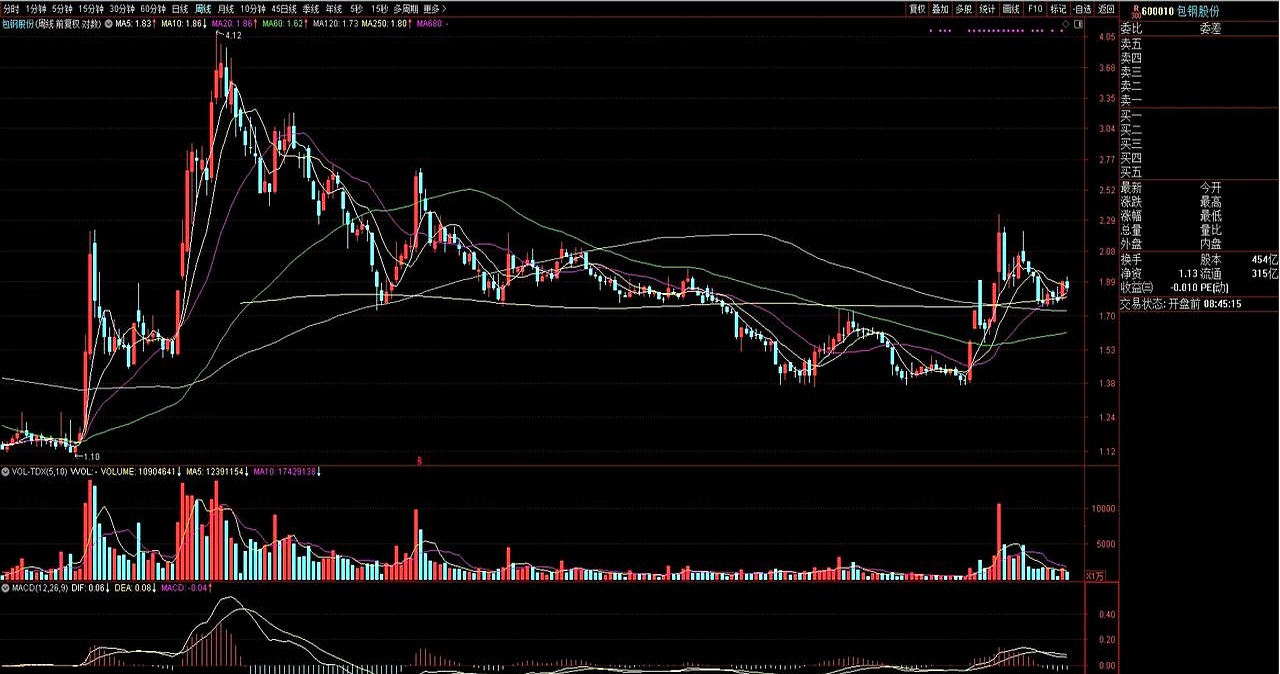This screenshot has width=1280, height=674.
Task: Click the MA120: 1.73 label
Action: coord(335,22)
